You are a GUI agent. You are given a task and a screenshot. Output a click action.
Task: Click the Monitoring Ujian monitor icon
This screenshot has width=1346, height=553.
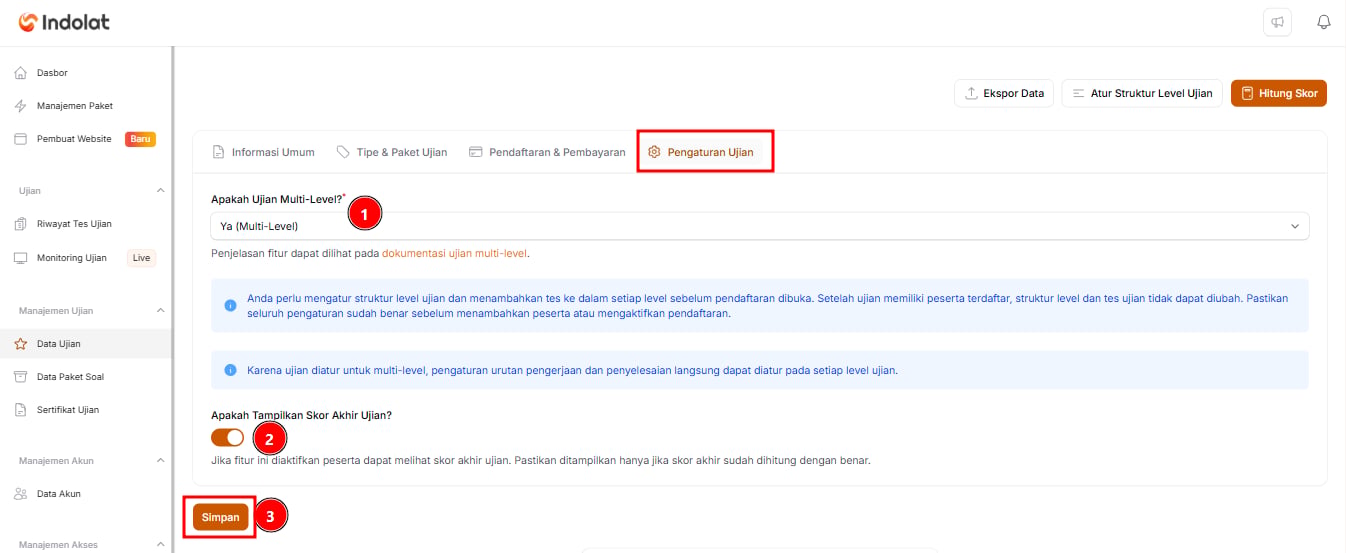click(20, 258)
